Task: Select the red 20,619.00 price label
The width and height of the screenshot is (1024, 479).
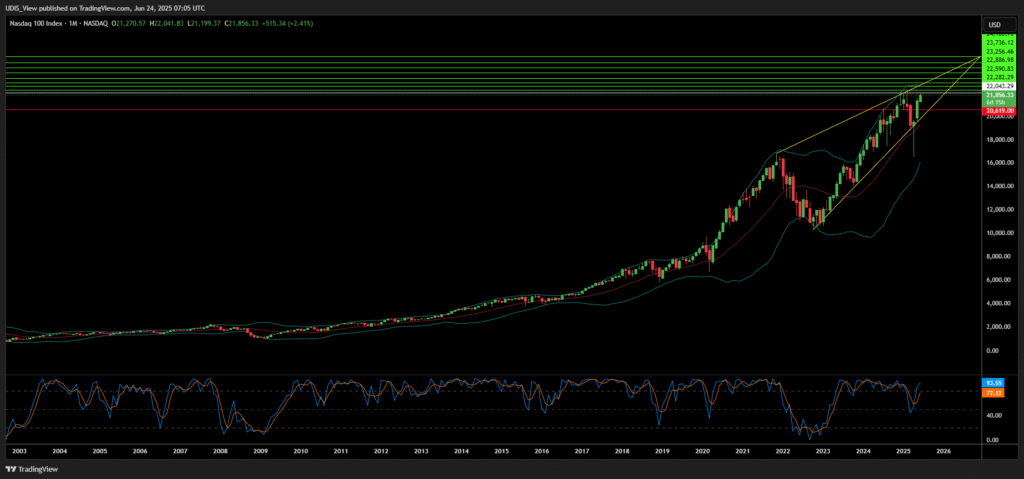Action: [999, 111]
